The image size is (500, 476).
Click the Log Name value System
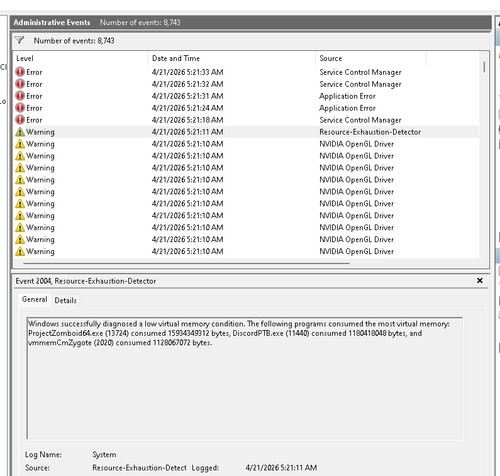104,455
